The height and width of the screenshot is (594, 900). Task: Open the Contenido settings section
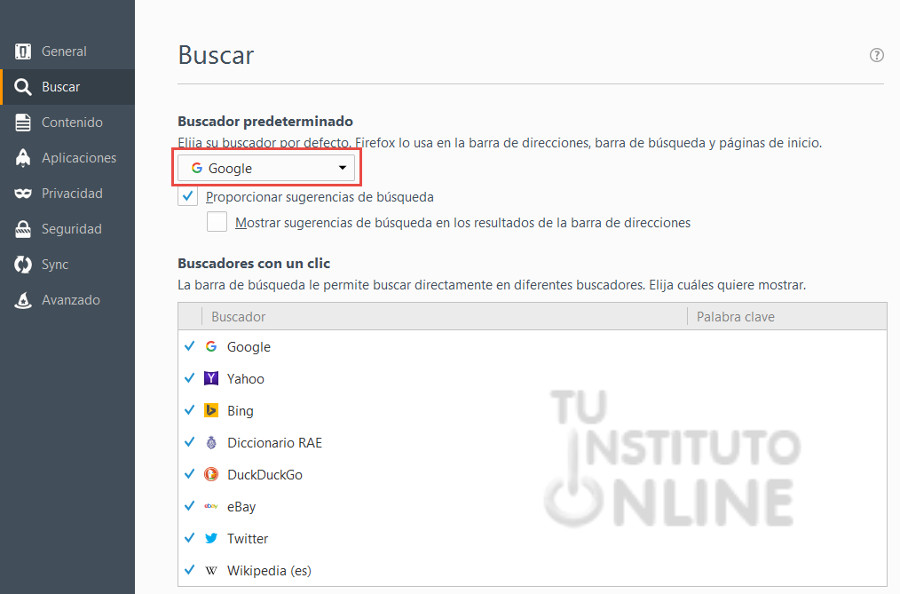pos(71,122)
